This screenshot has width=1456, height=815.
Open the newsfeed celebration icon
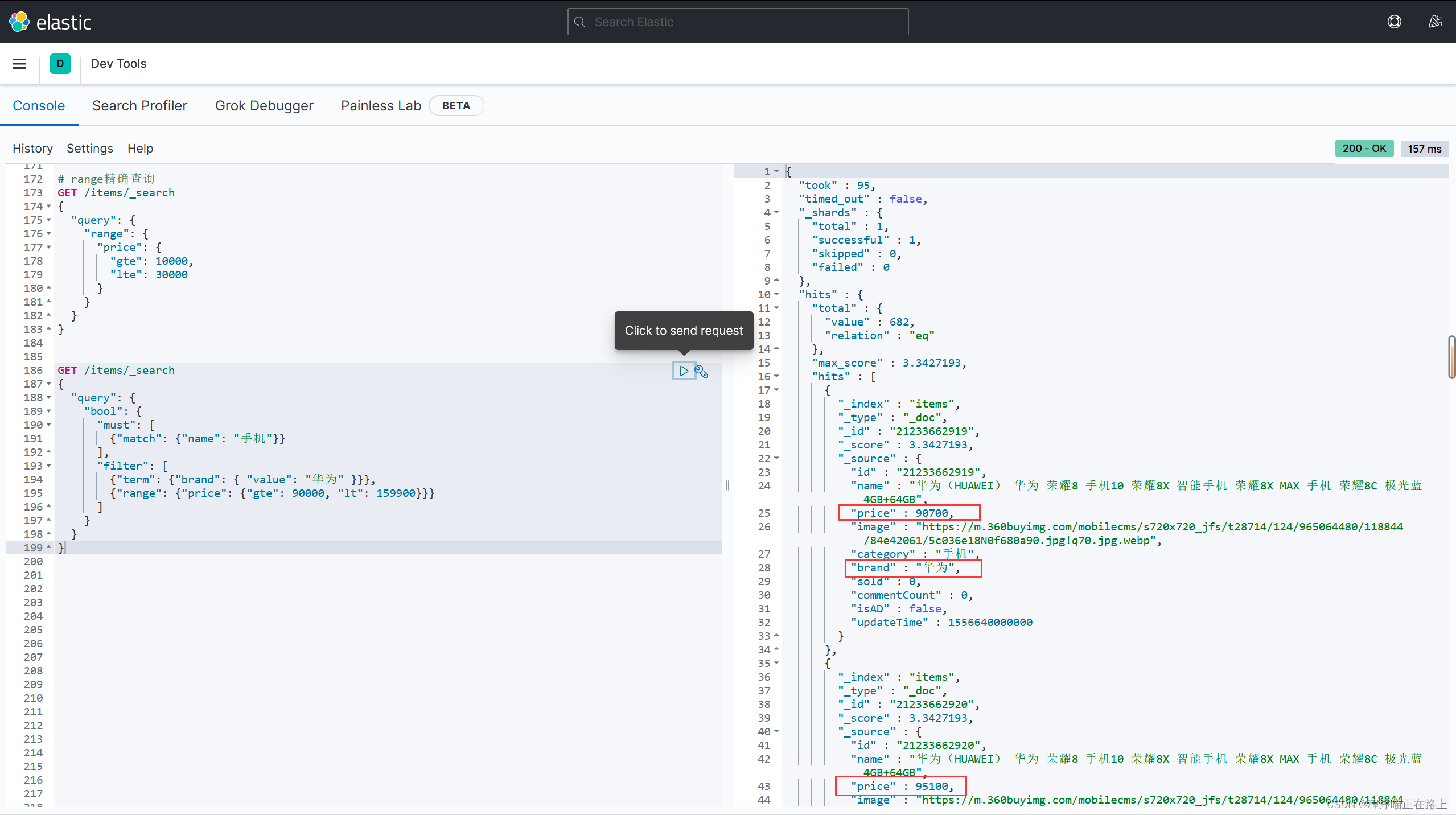pos(1435,22)
